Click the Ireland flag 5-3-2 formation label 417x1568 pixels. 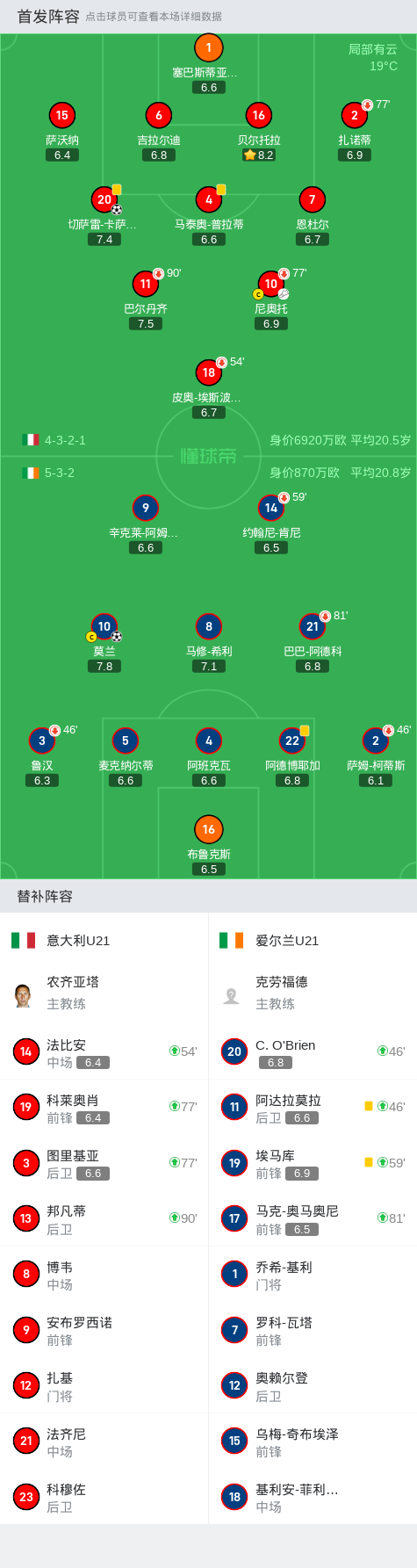pyautogui.click(x=48, y=473)
